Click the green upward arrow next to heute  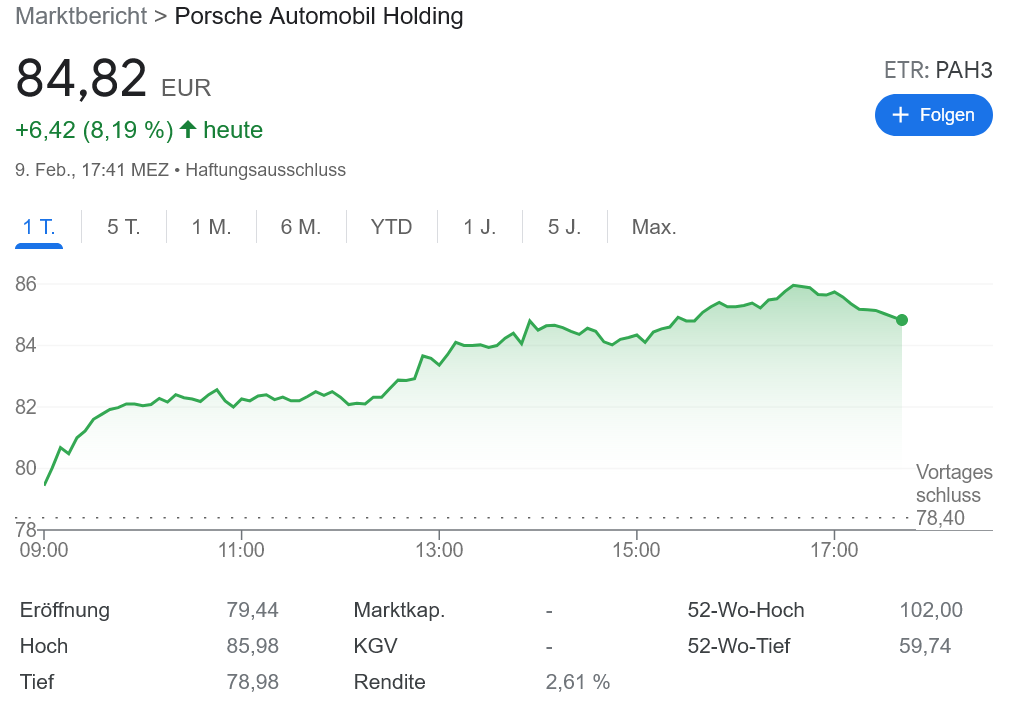188,129
